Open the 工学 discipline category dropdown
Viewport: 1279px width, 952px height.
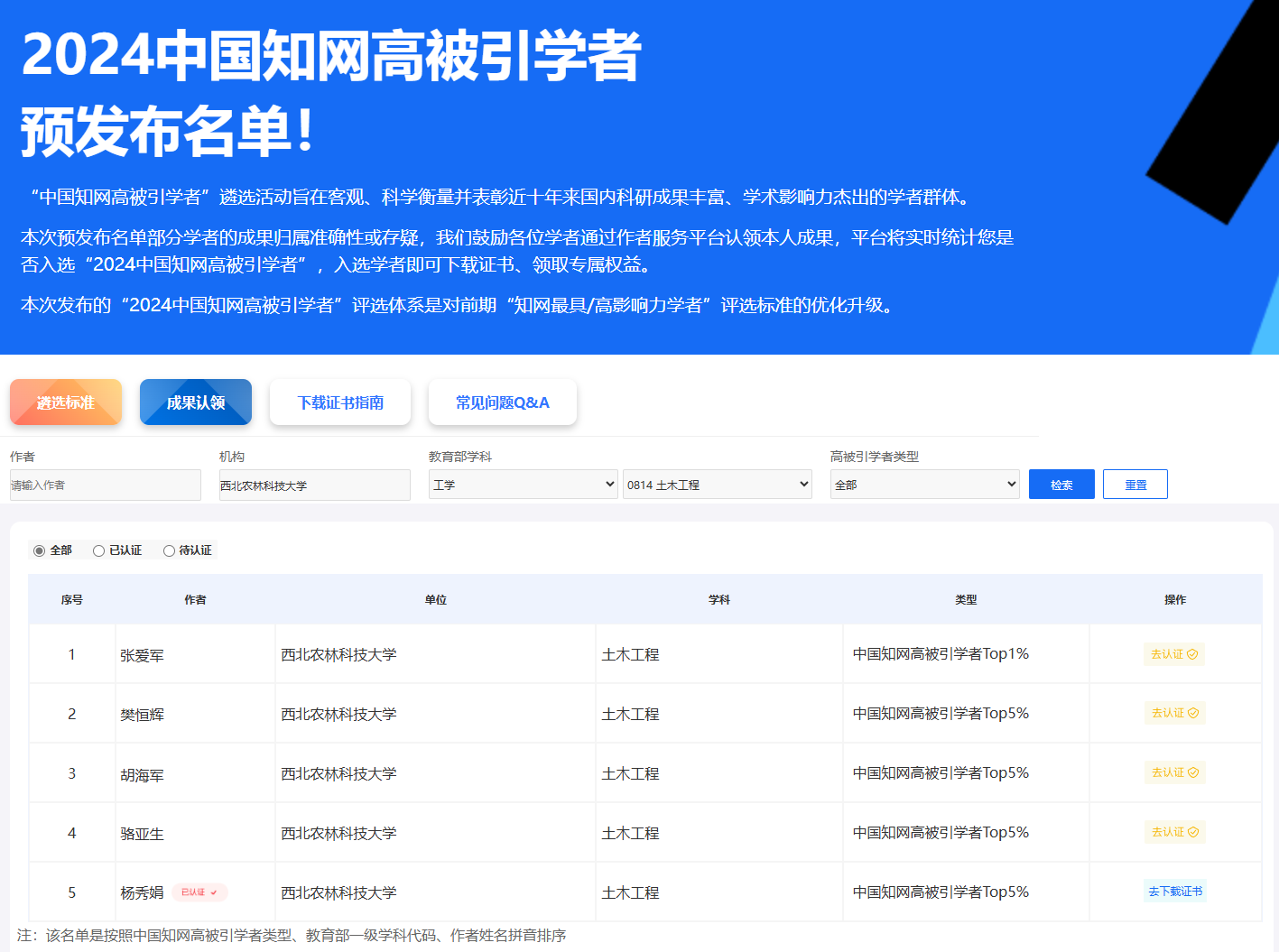click(x=523, y=485)
